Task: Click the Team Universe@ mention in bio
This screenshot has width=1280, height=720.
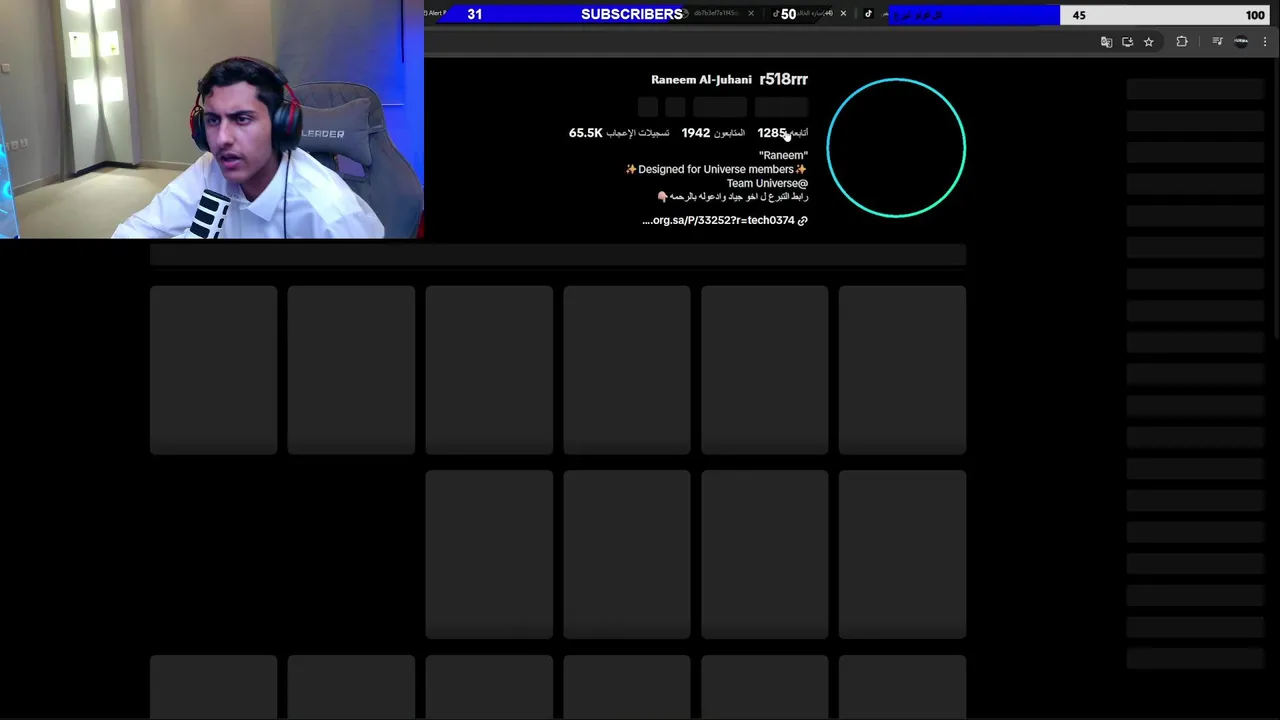Action: click(x=767, y=183)
